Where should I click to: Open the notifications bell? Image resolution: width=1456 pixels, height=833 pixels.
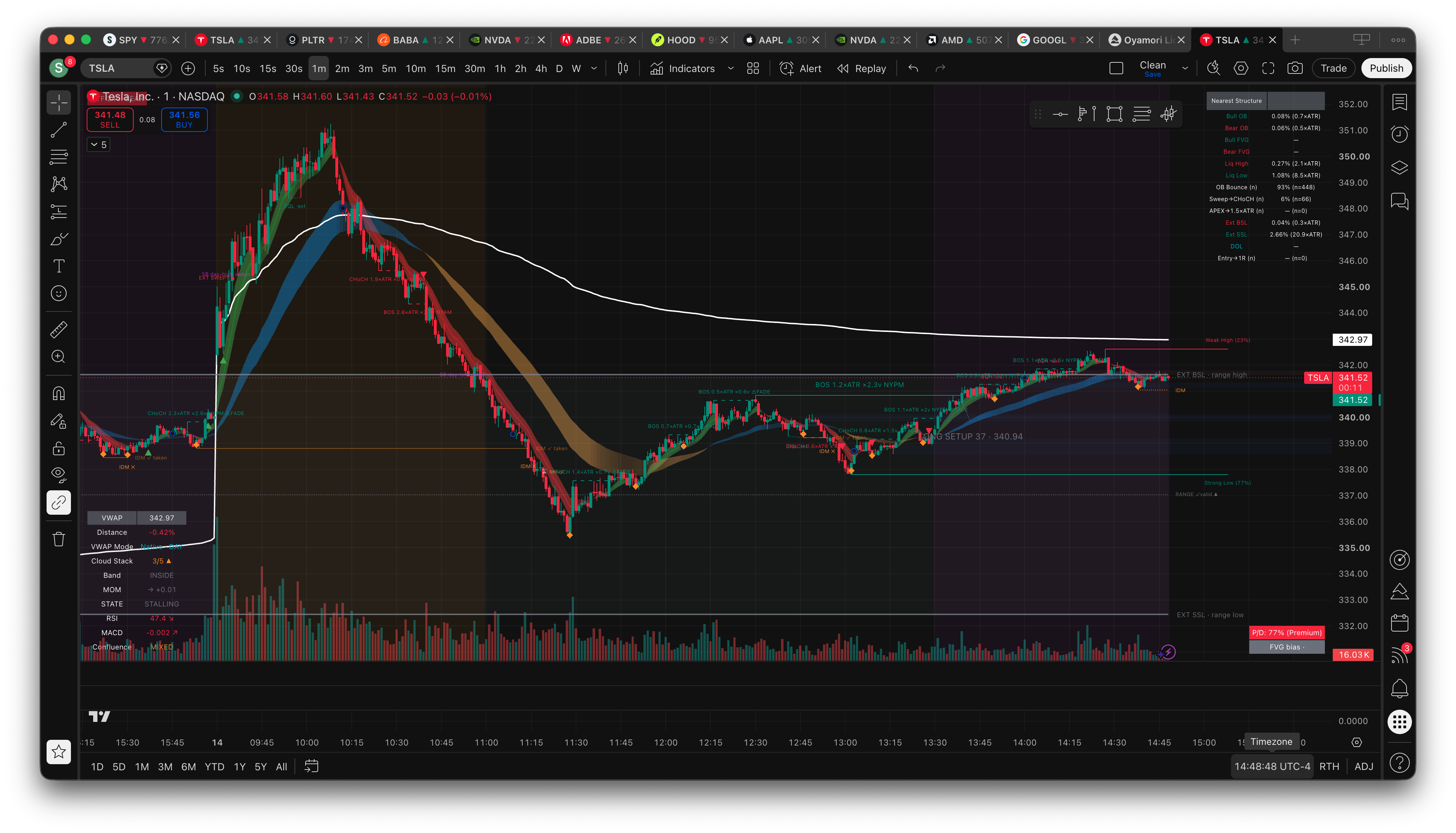(x=1399, y=688)
